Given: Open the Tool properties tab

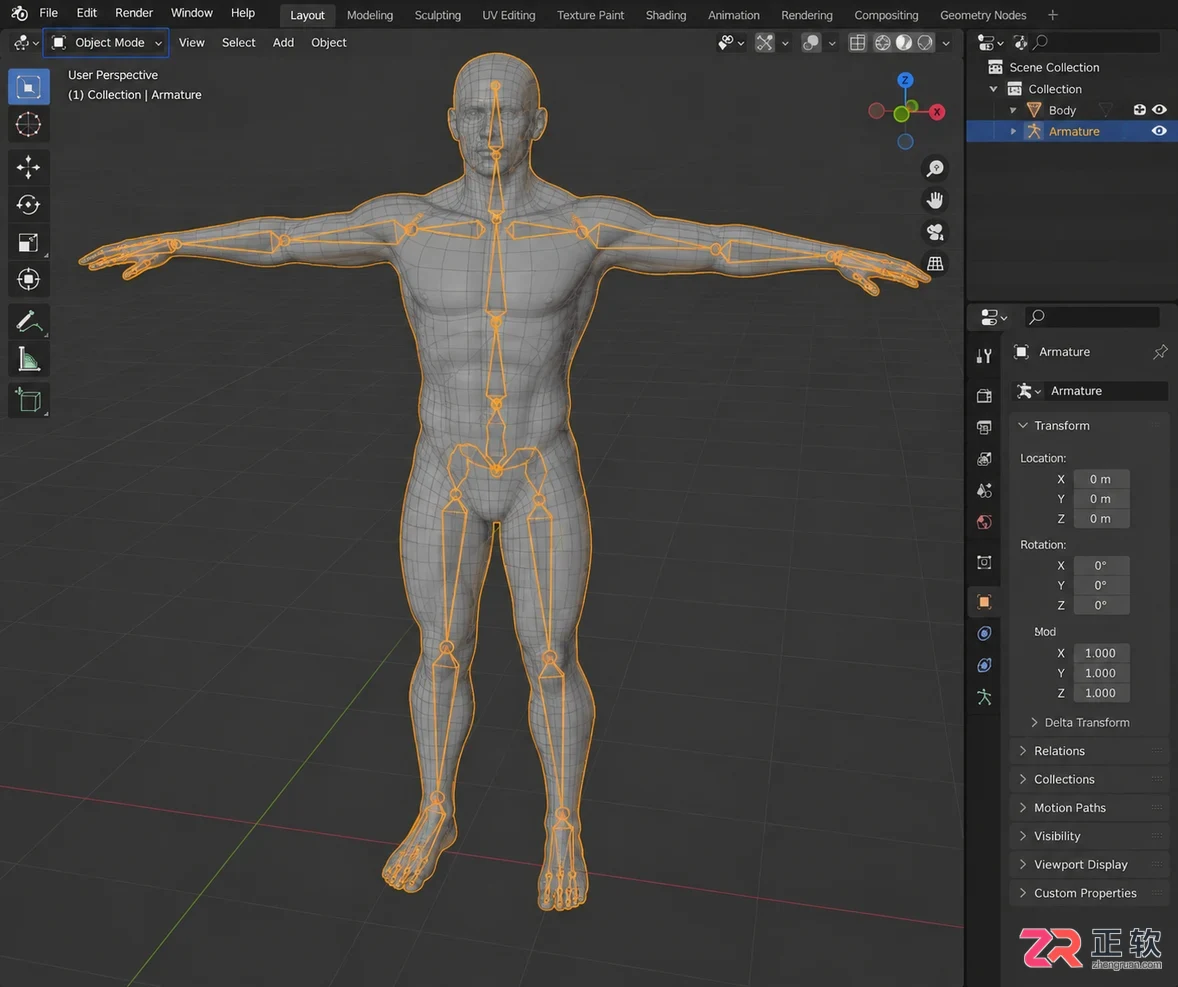Looking at the screenshot, I should click(984, 356).
